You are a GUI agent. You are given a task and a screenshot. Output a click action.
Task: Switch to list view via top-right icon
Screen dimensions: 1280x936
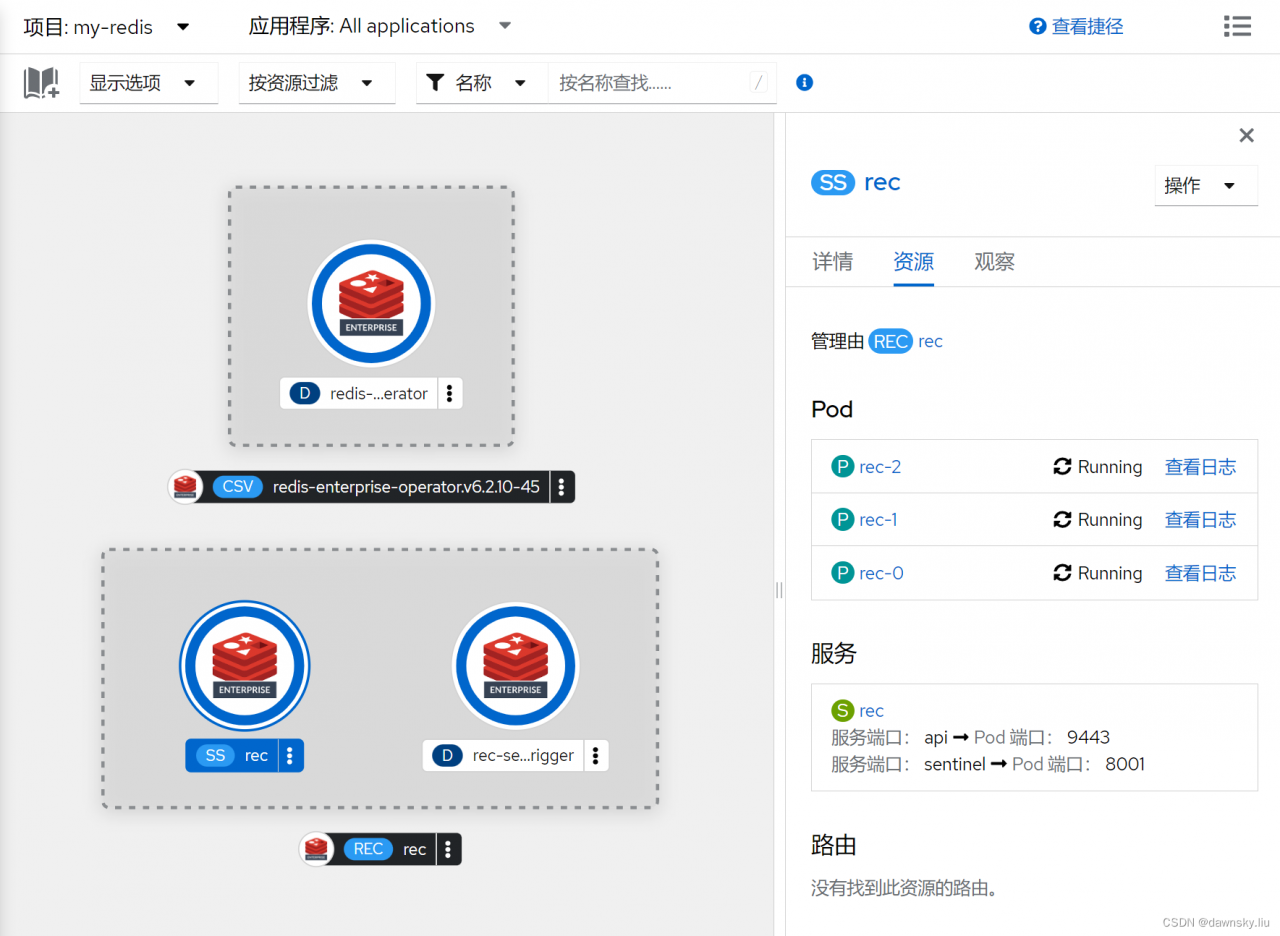click(1237, 26)
